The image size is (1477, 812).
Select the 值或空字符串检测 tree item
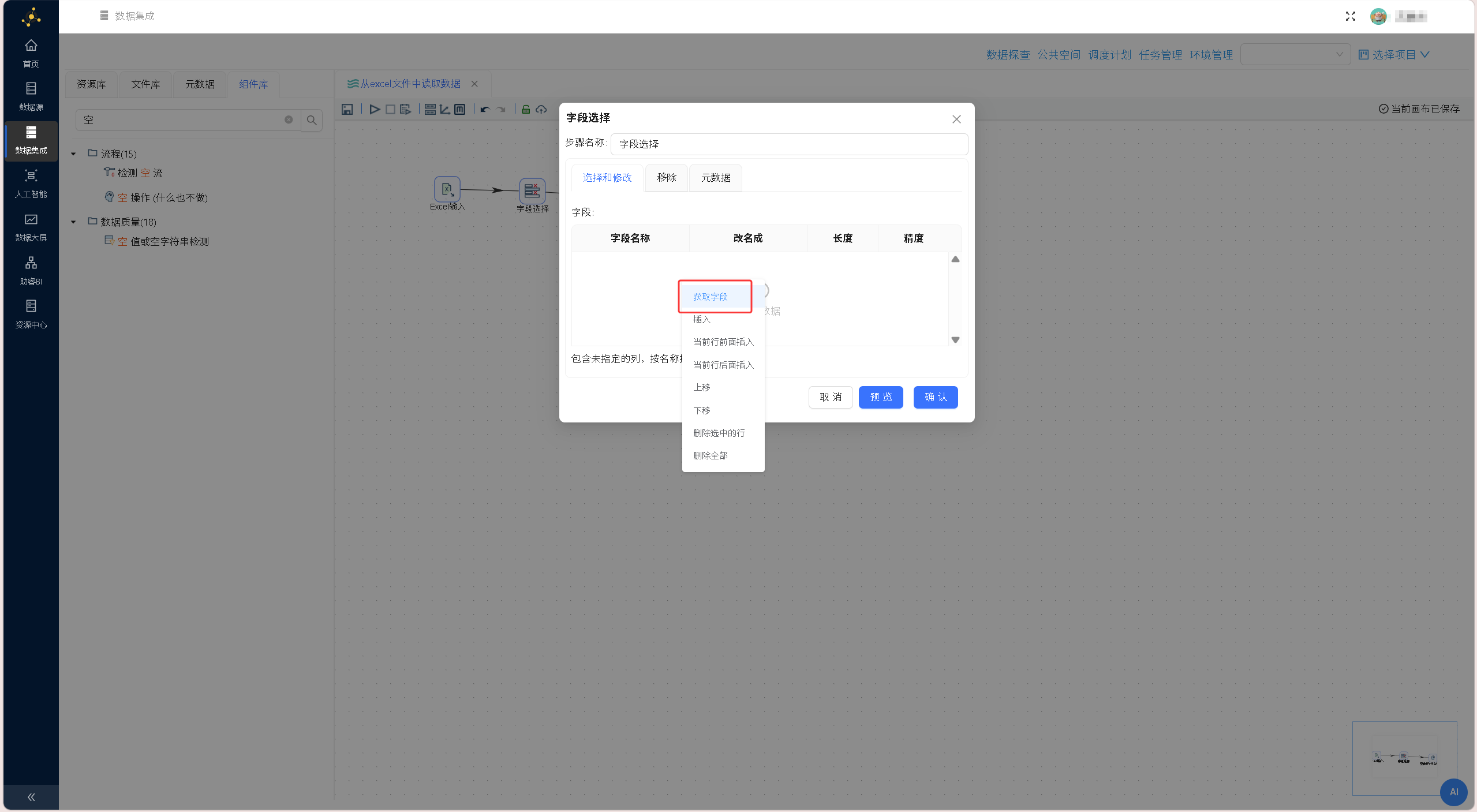pyautogui.click(x=157, y=241)
